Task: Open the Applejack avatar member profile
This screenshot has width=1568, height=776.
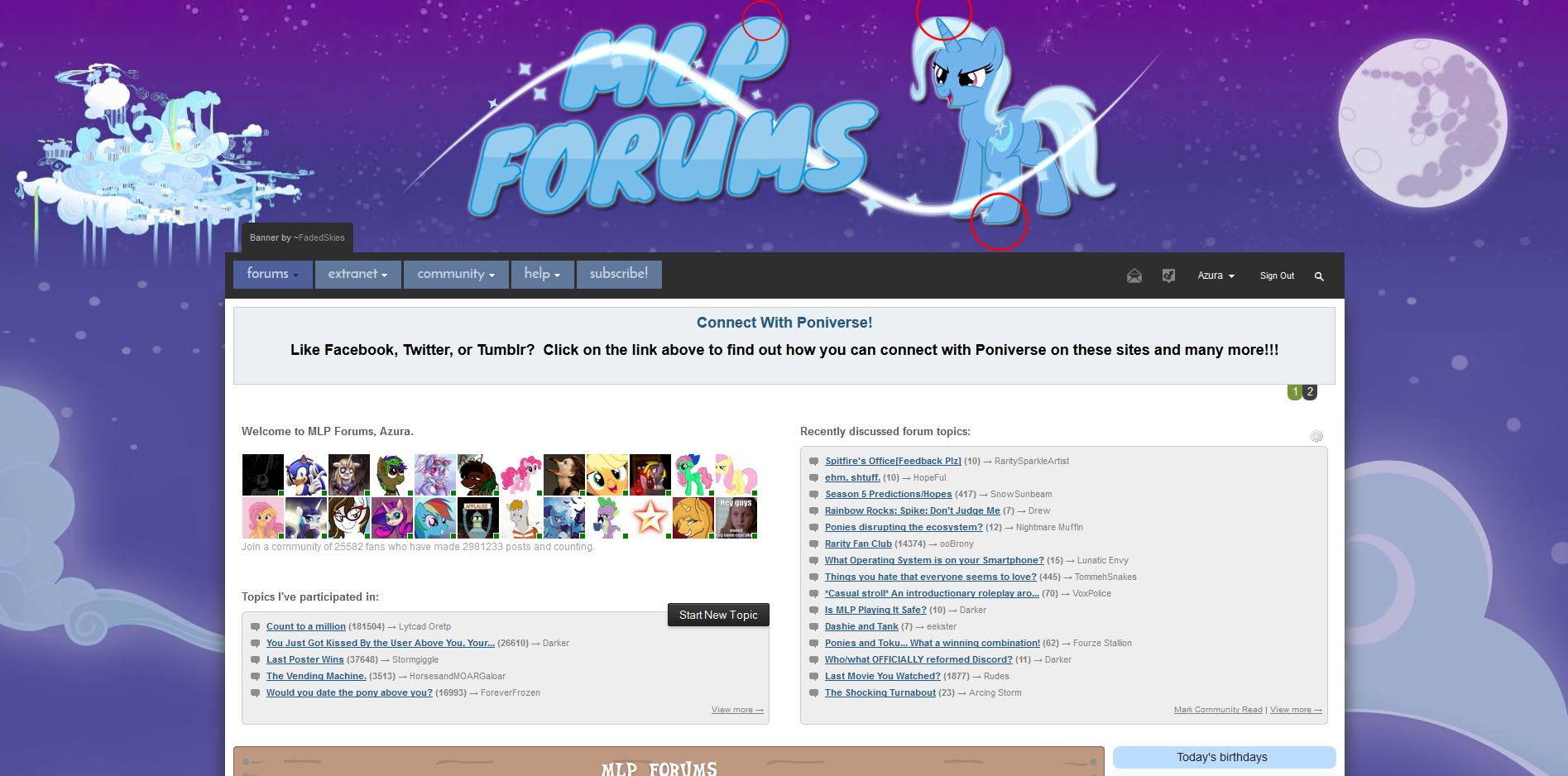Action: coord(607,475)
